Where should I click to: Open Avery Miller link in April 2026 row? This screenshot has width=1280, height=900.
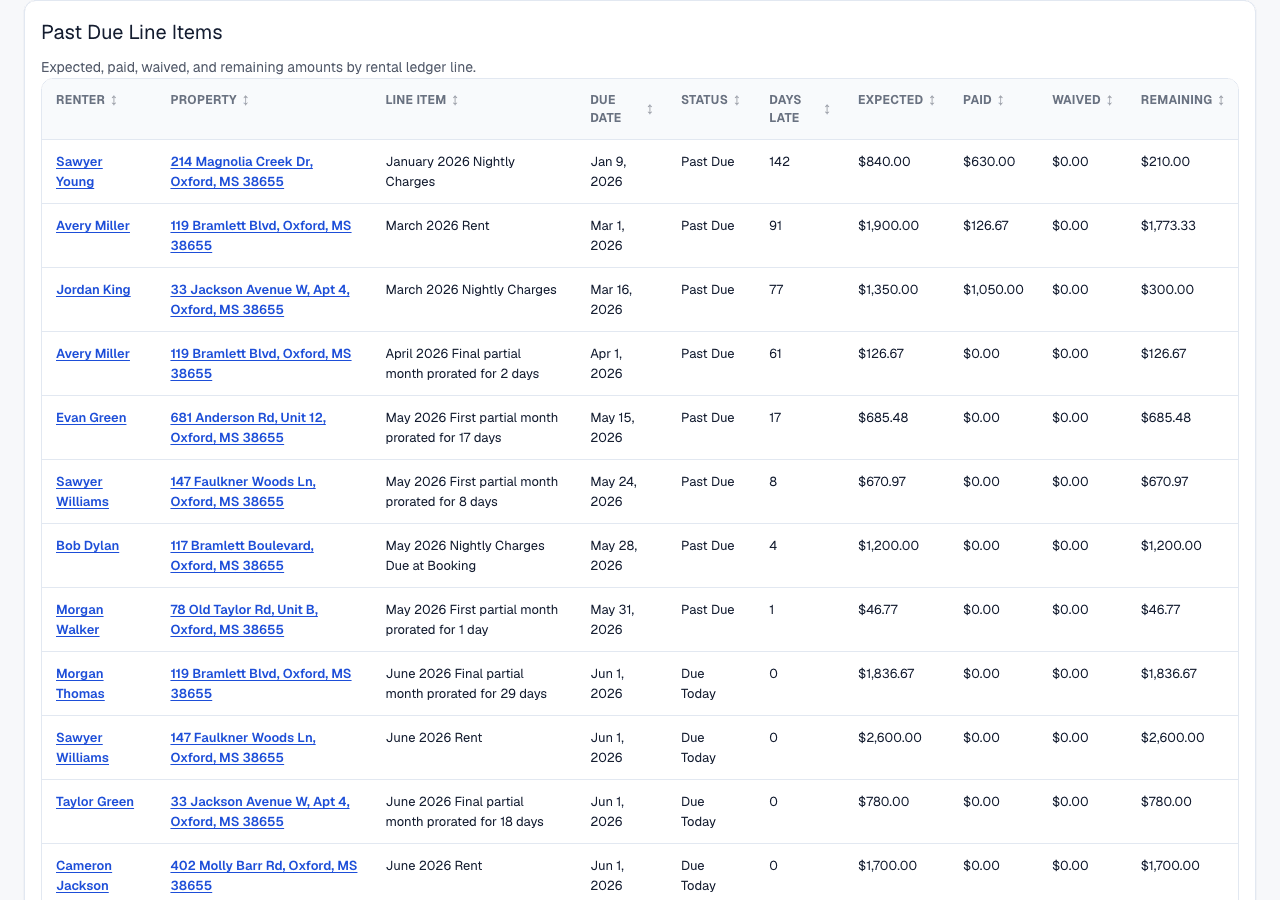93,354
